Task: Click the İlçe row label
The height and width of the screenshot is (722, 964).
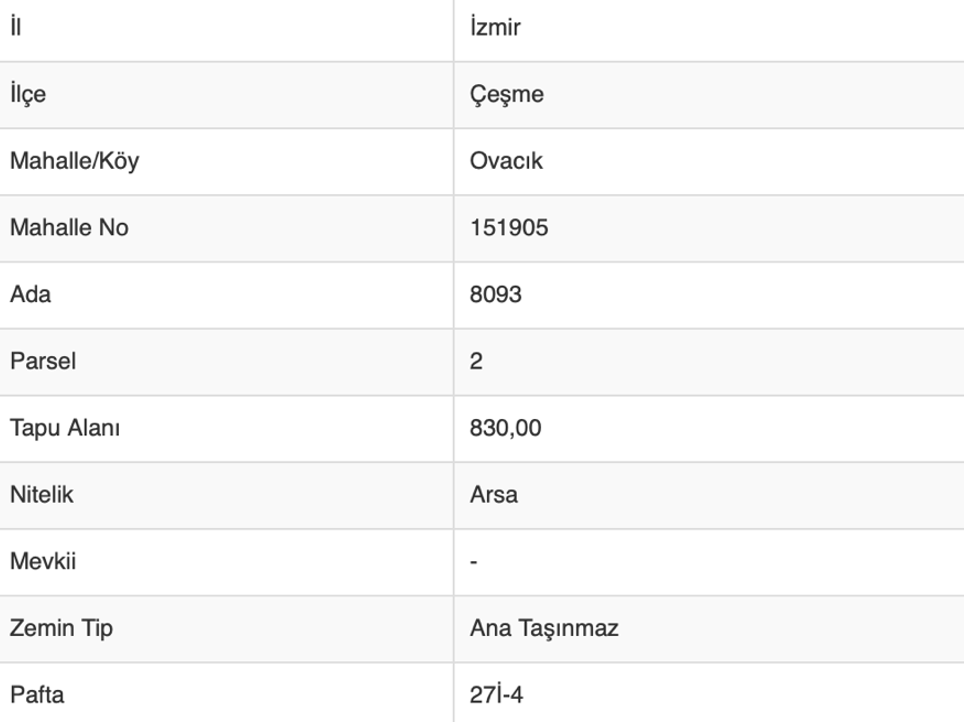Action: point(28,94)
